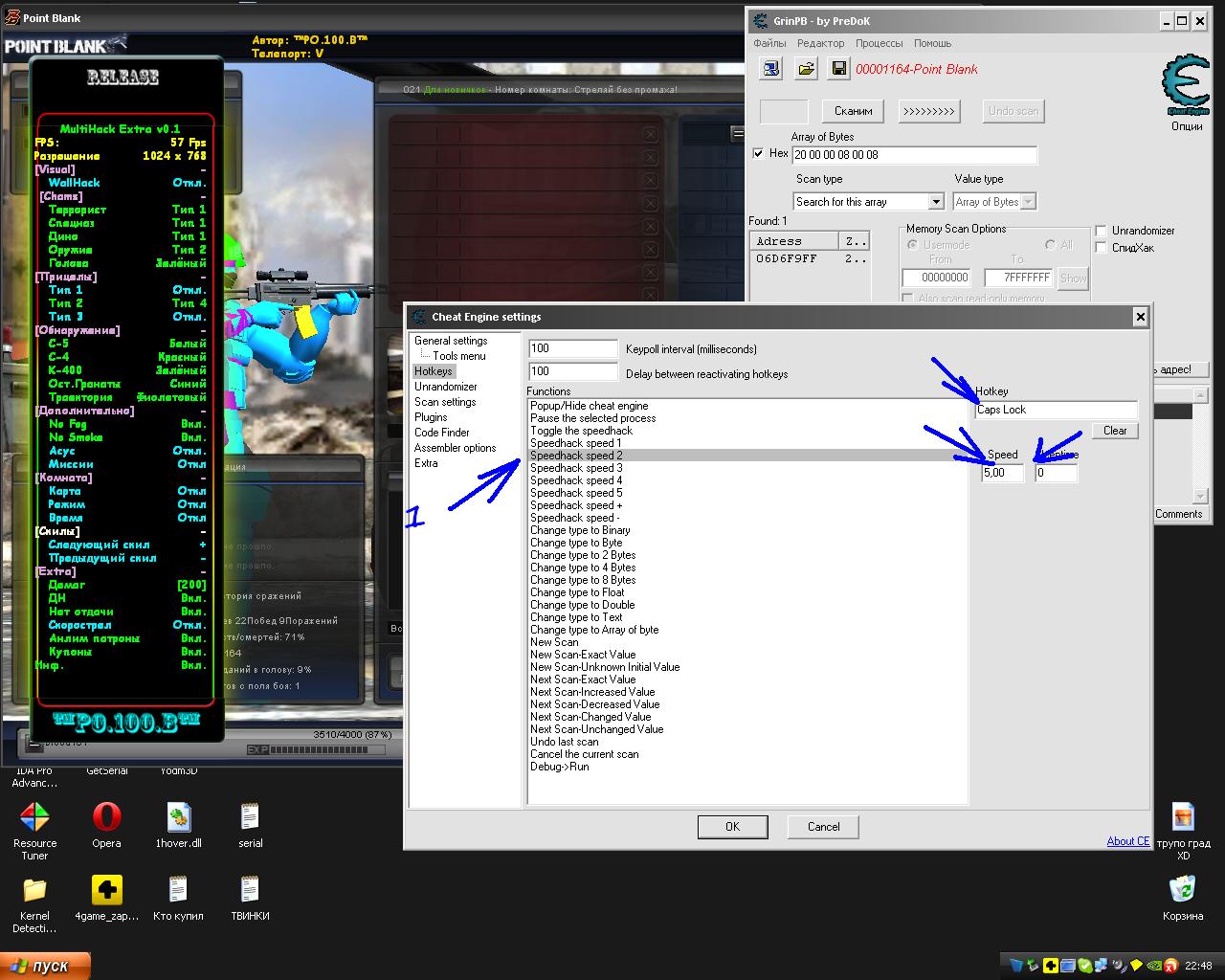
Task: Click the About CE link
Action: 1127,841
